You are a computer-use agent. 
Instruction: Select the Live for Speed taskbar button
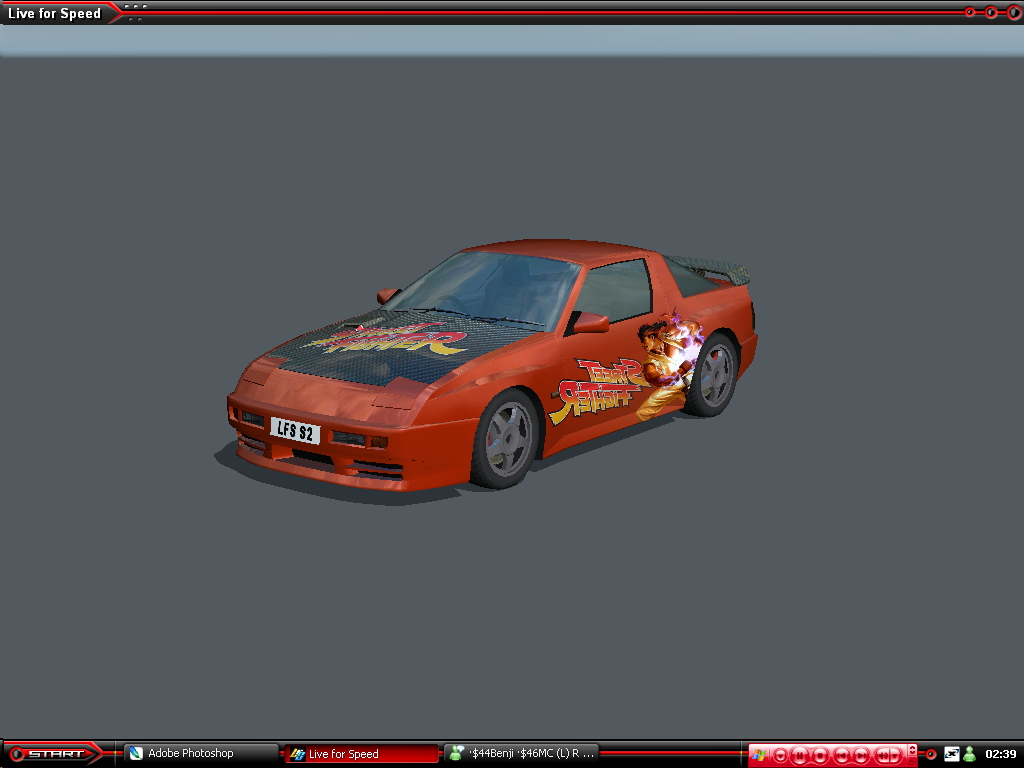tap(361, 754)
